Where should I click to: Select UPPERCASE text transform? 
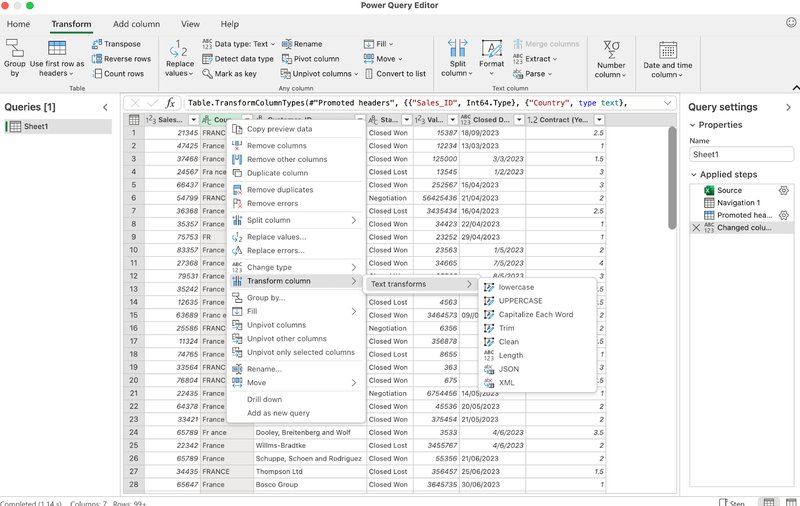pyautogui.click(x=538, y=301)
